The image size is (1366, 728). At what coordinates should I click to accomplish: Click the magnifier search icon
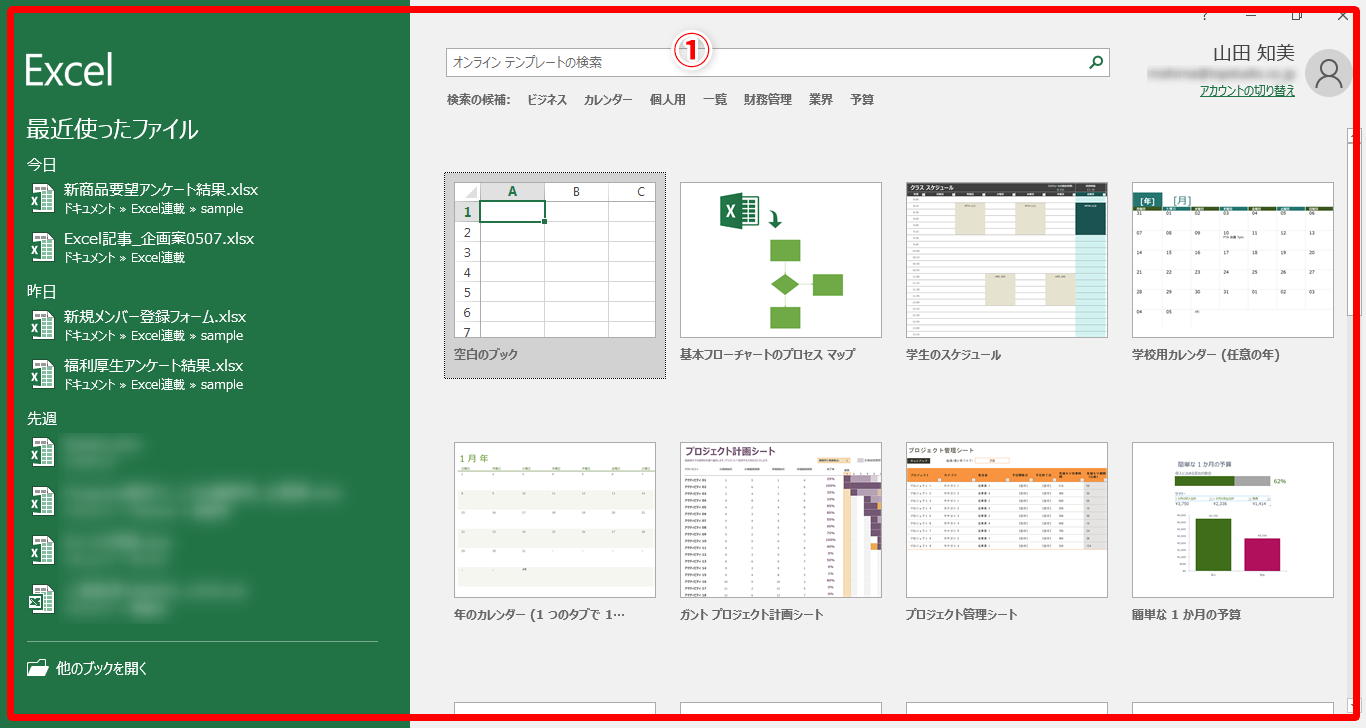pos(1097,62)
